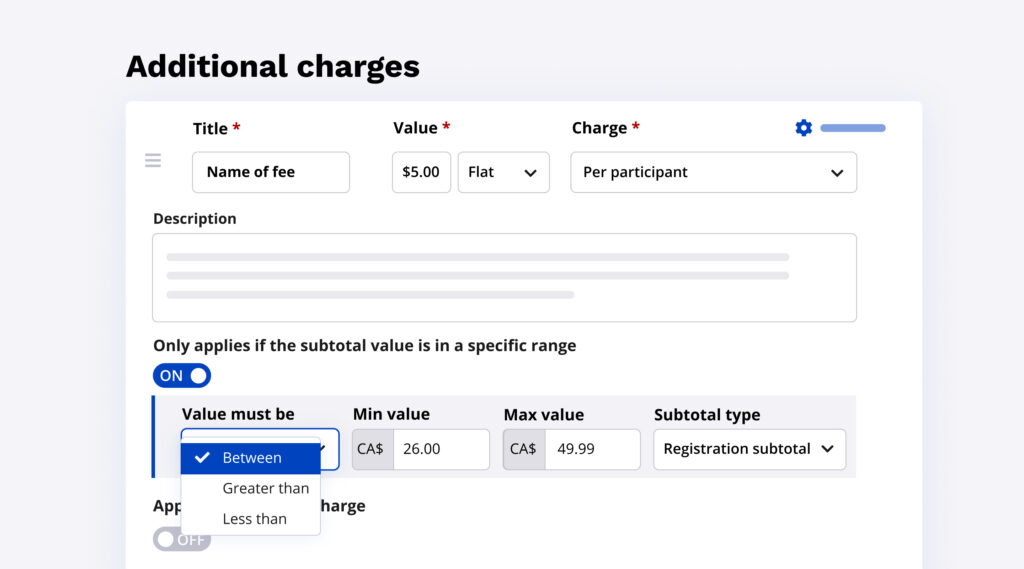Click the $5.00 value field
Screen dimensions: 1024x569
pyautogui.click(x=421, y=172)
